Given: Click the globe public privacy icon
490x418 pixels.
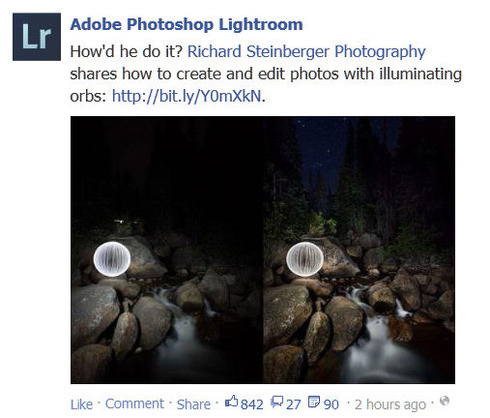Looking at the screenshot, I should click(444, 400).
